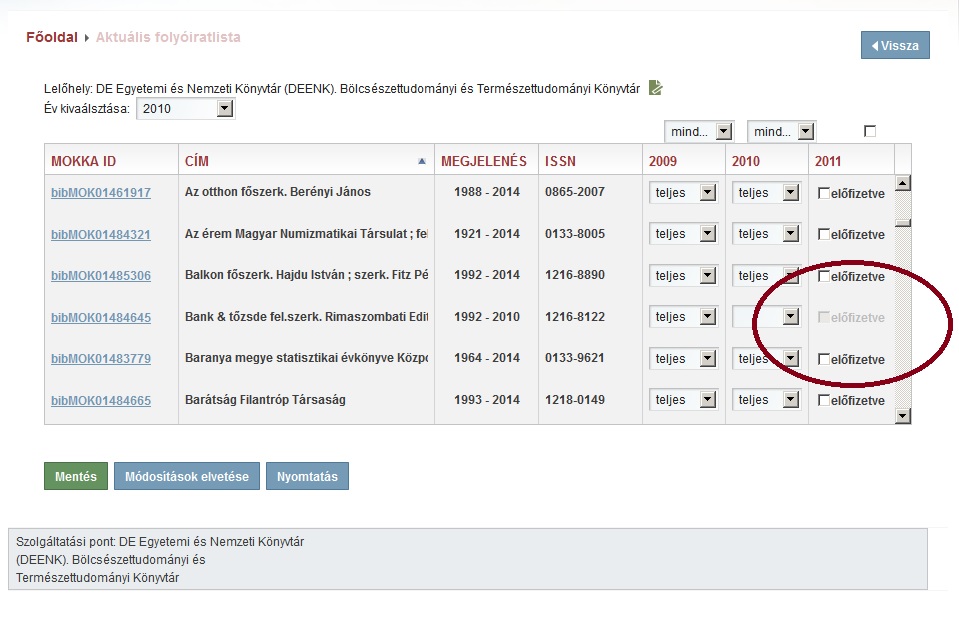Click scrollbar up arrow in the journal table
The height and width of the screenshot is (620, 959).
903,183
